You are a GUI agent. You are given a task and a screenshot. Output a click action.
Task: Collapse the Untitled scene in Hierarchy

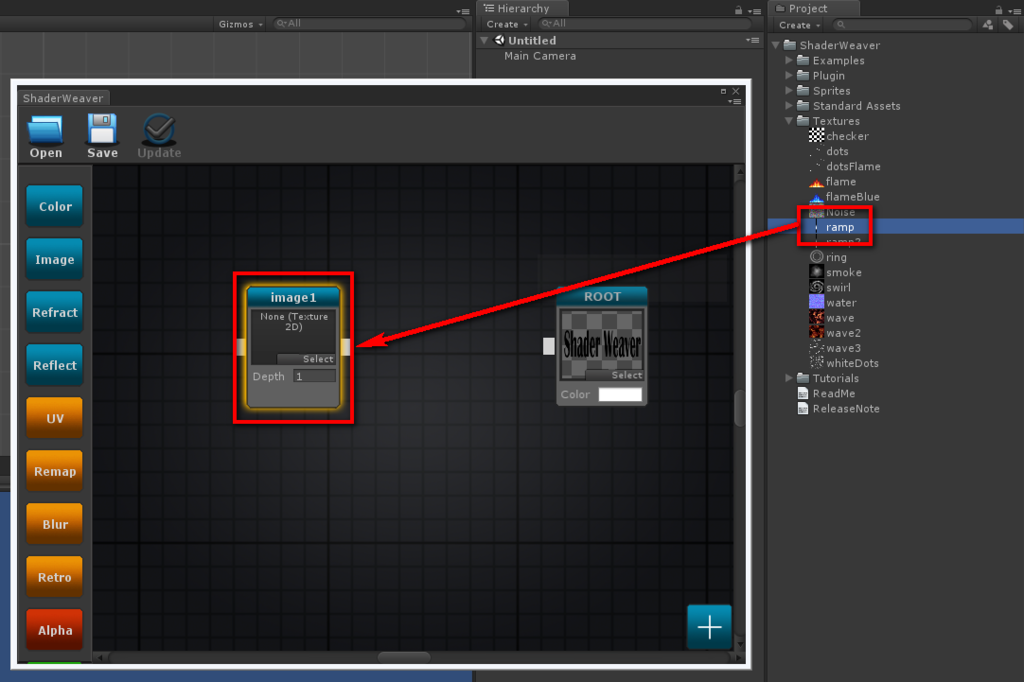(485, 40)
